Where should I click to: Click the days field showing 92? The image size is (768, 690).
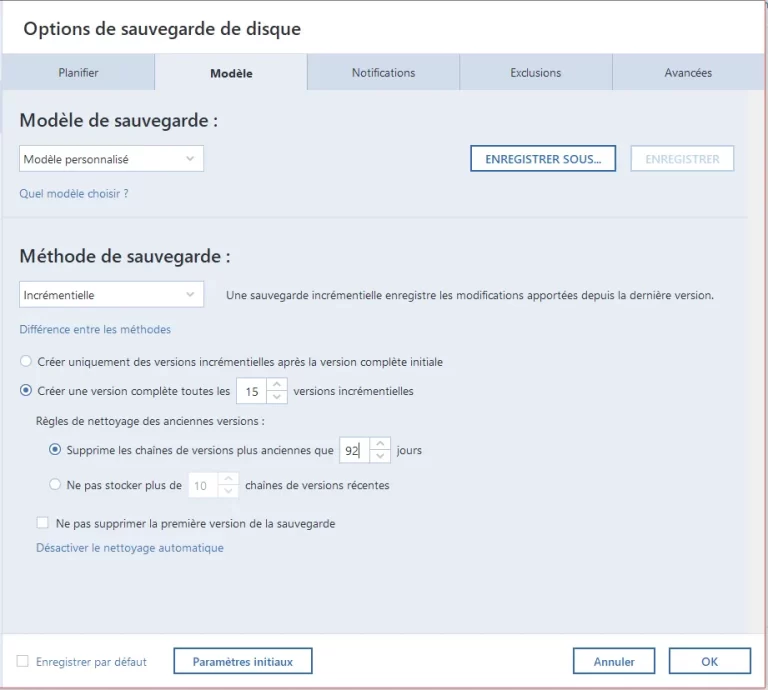pos(354,450)
